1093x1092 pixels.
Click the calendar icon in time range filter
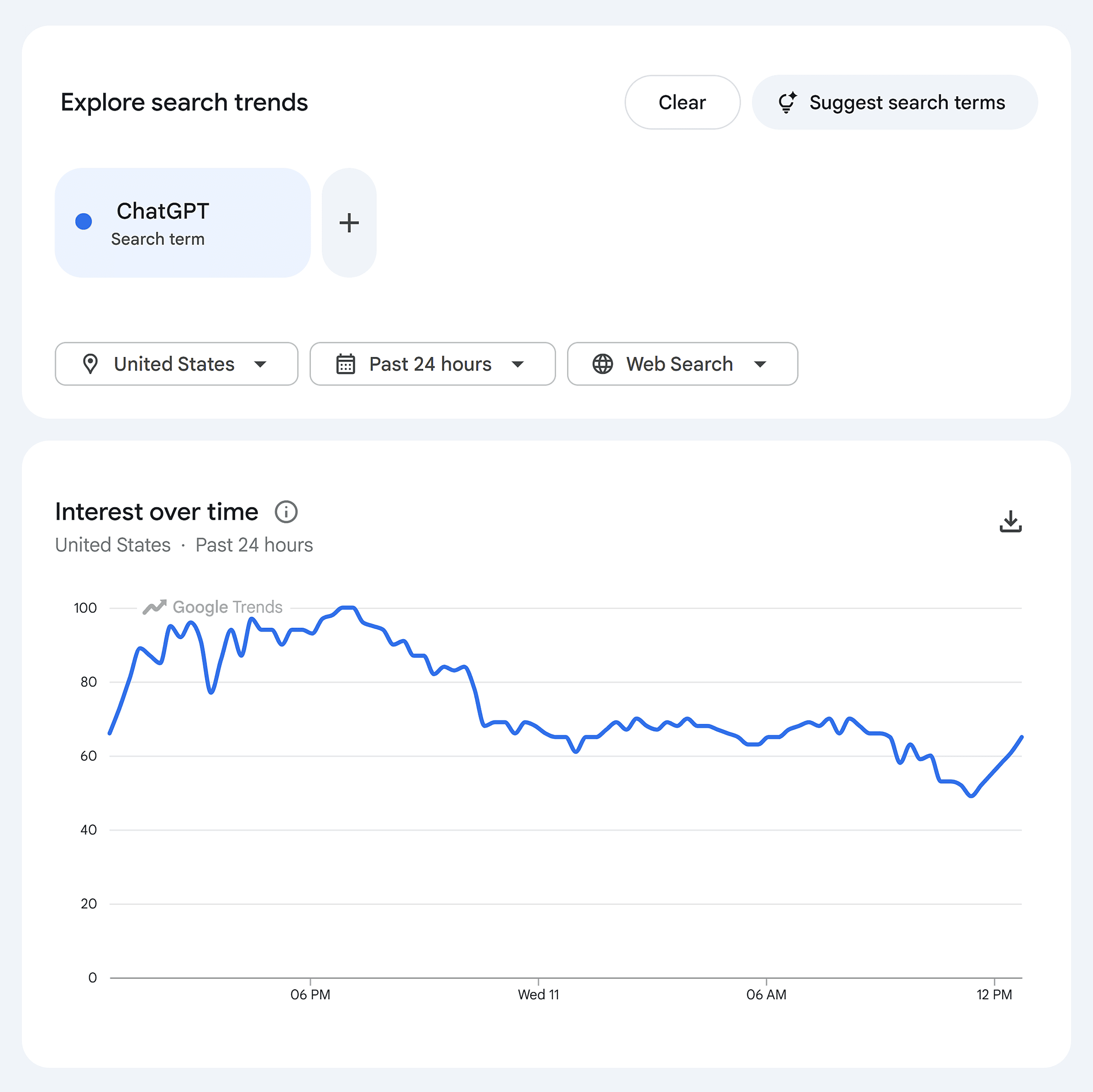(x=346, y=365)
